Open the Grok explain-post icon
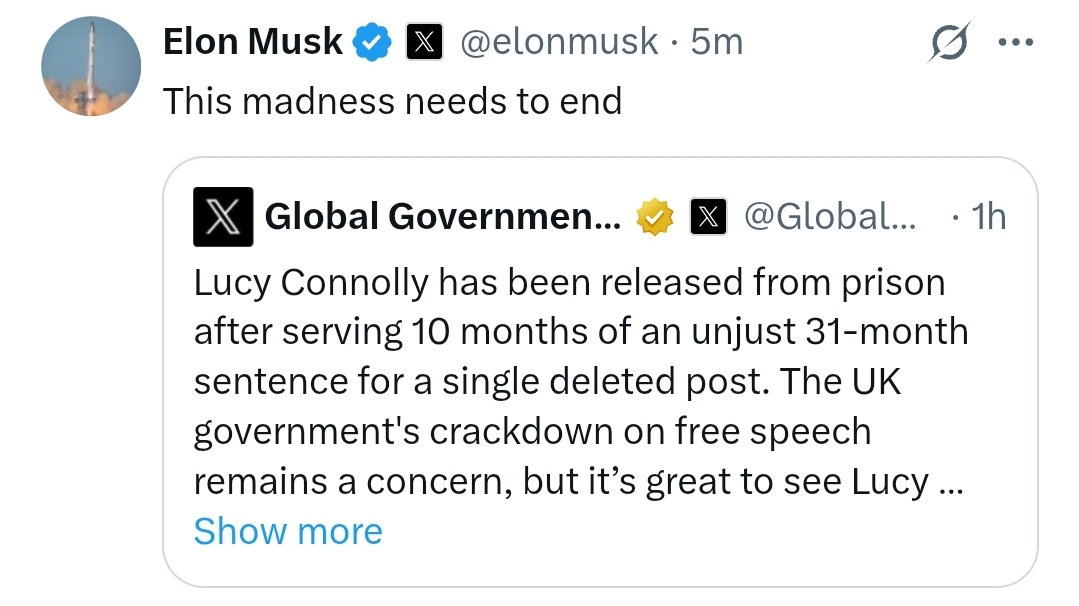The width and height of the screenshot is (1079, 606). (x=949, y=43)
